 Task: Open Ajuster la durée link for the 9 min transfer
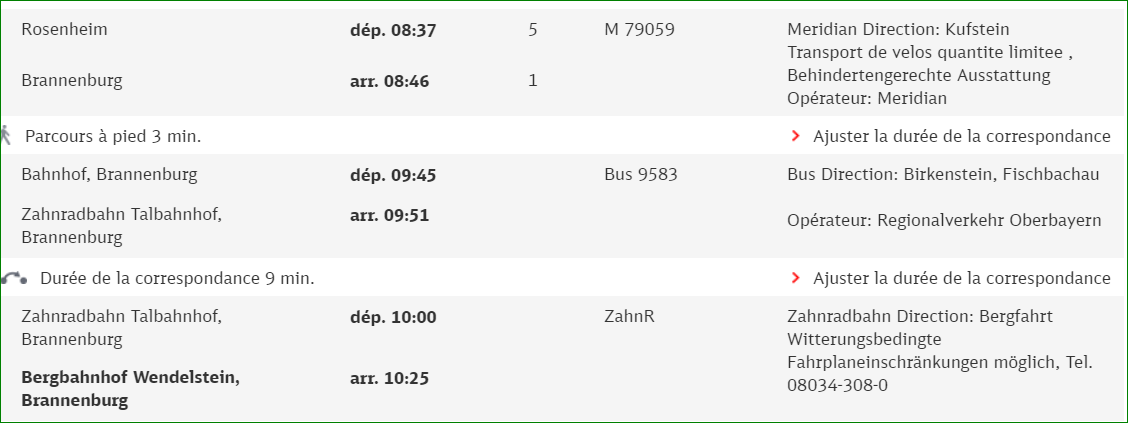coord(962,278)
